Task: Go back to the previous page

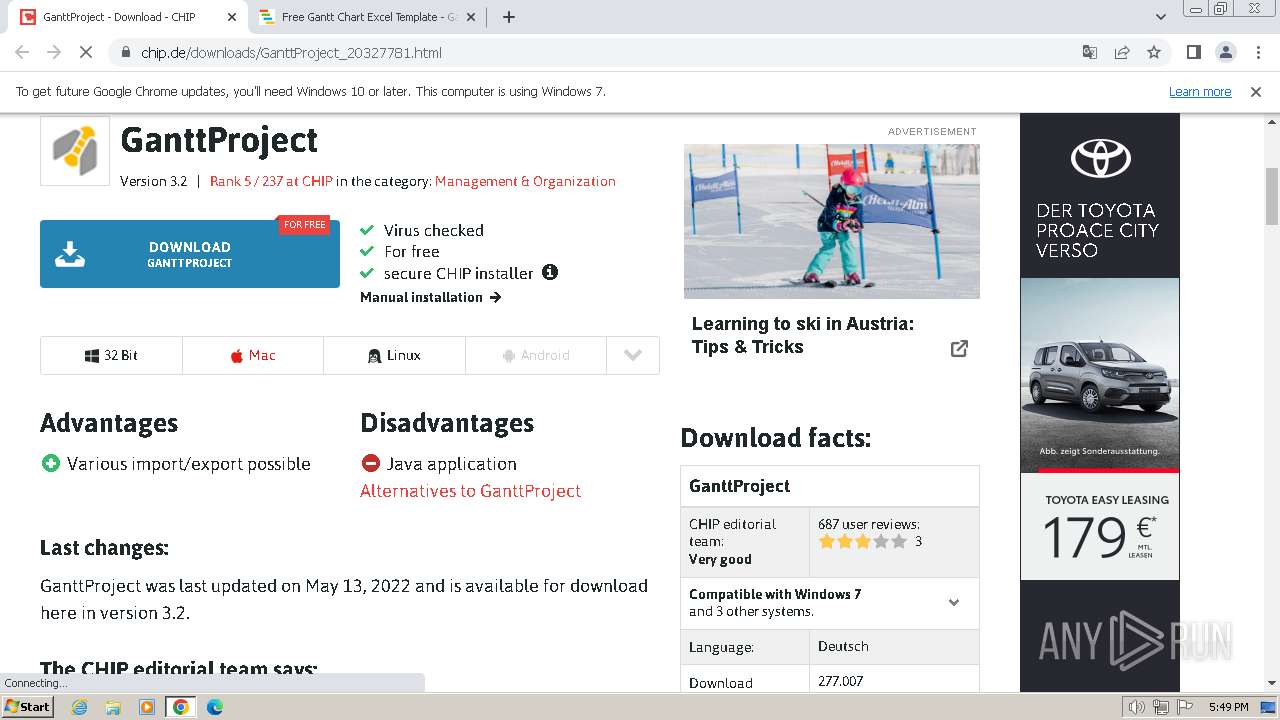Action: [x=22, y=52]
